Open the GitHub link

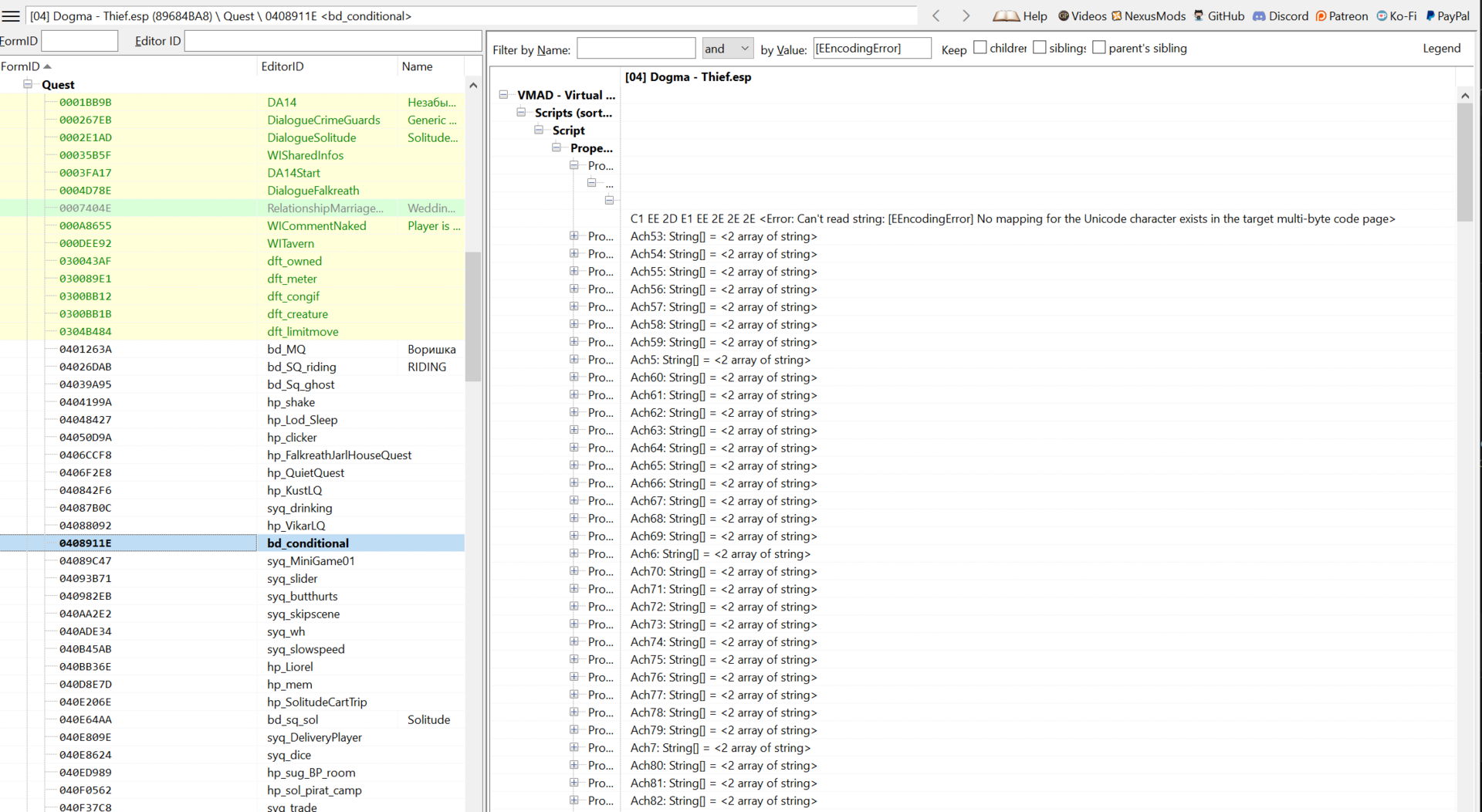click(1219, 15)
